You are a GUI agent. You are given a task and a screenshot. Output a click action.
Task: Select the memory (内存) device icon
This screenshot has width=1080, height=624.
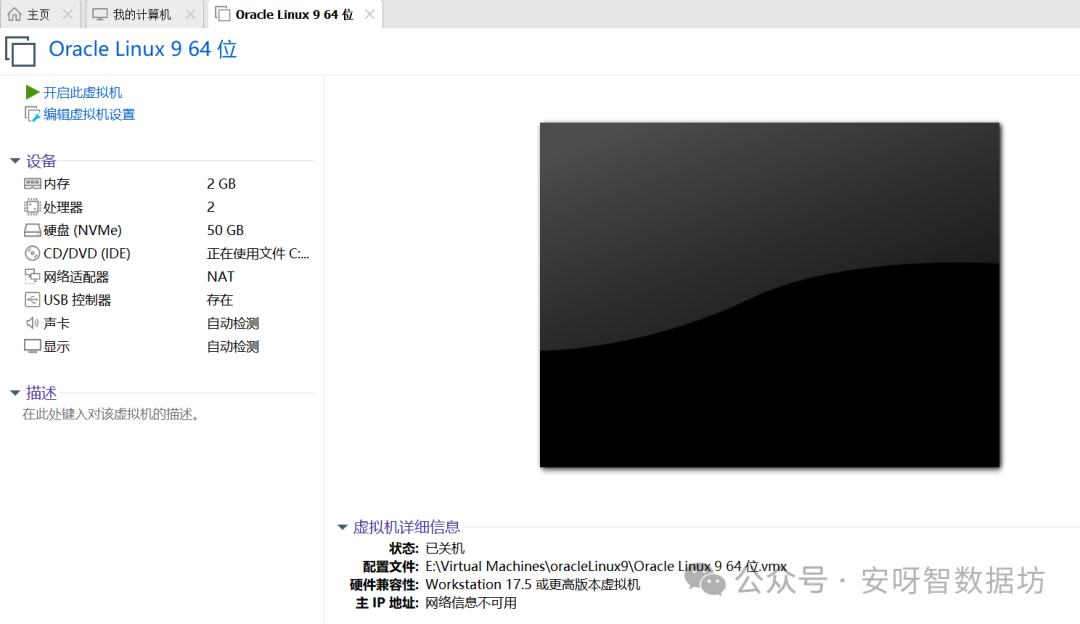(32, 184)
